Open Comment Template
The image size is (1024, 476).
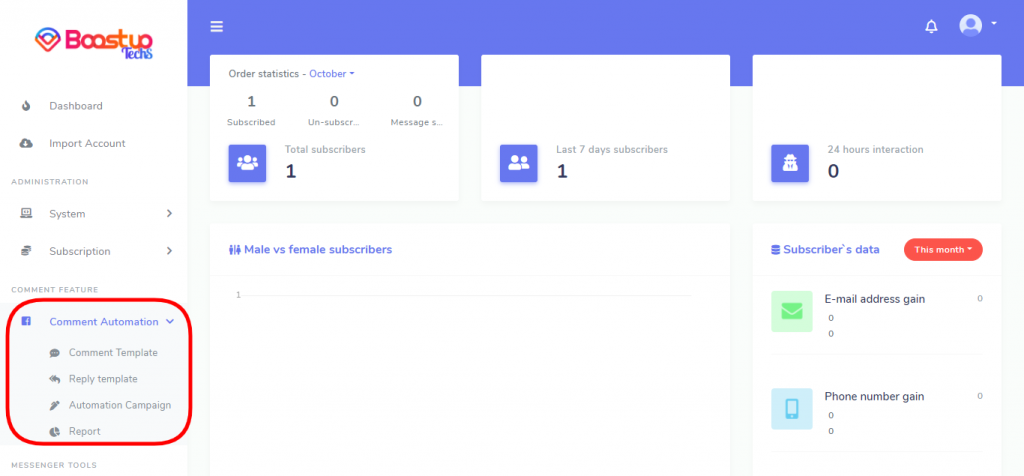coord(113,353)
